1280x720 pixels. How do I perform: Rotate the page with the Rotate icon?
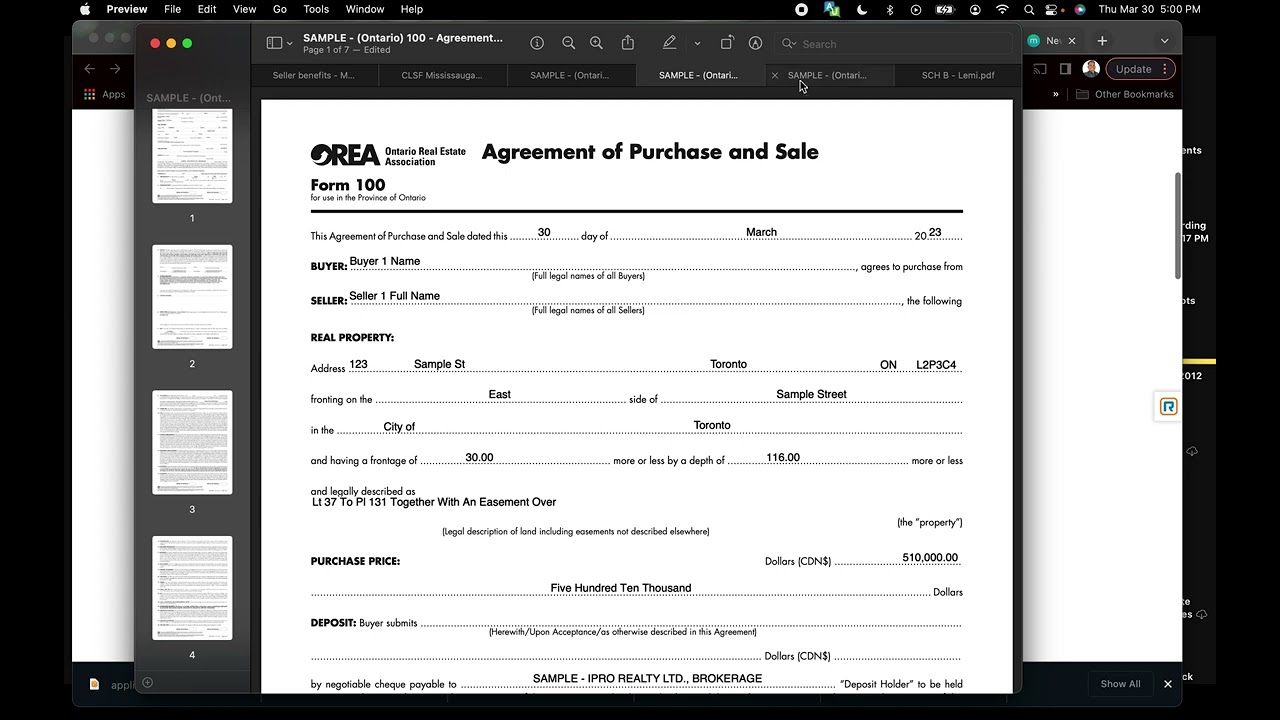[x=727, y=43]
